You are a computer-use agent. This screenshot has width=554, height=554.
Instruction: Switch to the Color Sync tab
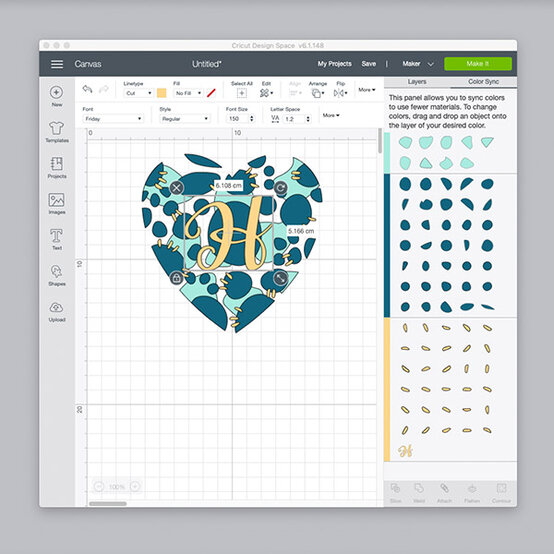point(483,82)
